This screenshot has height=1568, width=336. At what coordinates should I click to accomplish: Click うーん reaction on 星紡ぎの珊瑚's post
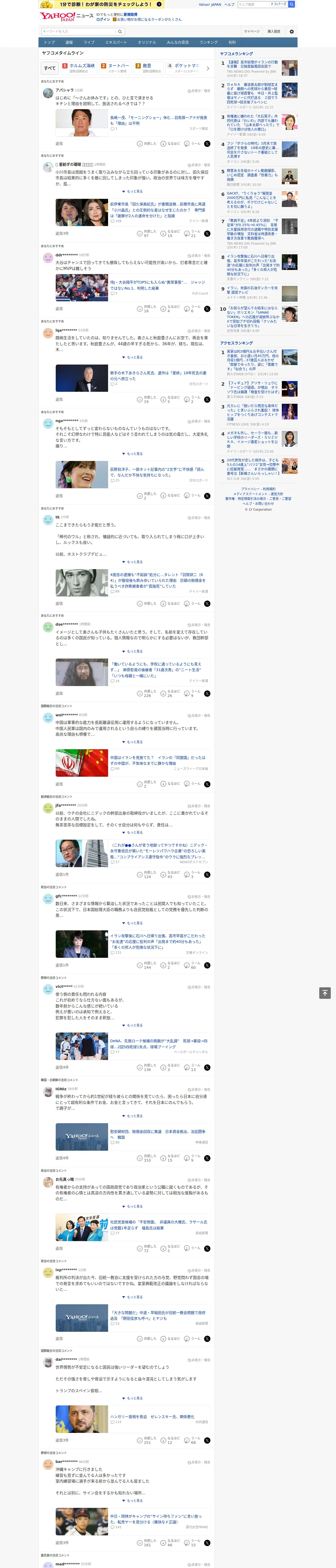pos(193,234)
